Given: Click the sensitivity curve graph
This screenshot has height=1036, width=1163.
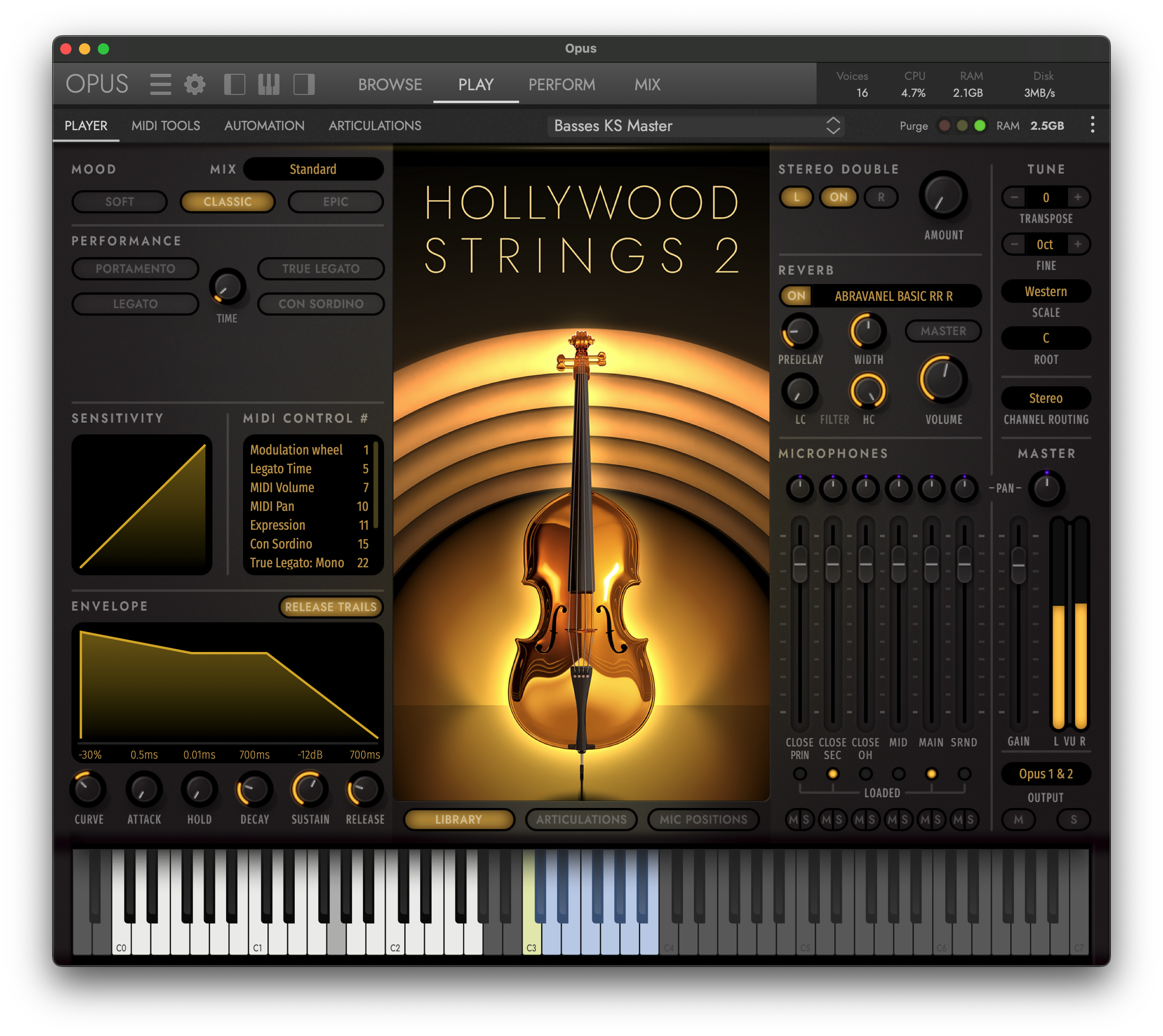Looking at the screenshot, I should [142, 504].
